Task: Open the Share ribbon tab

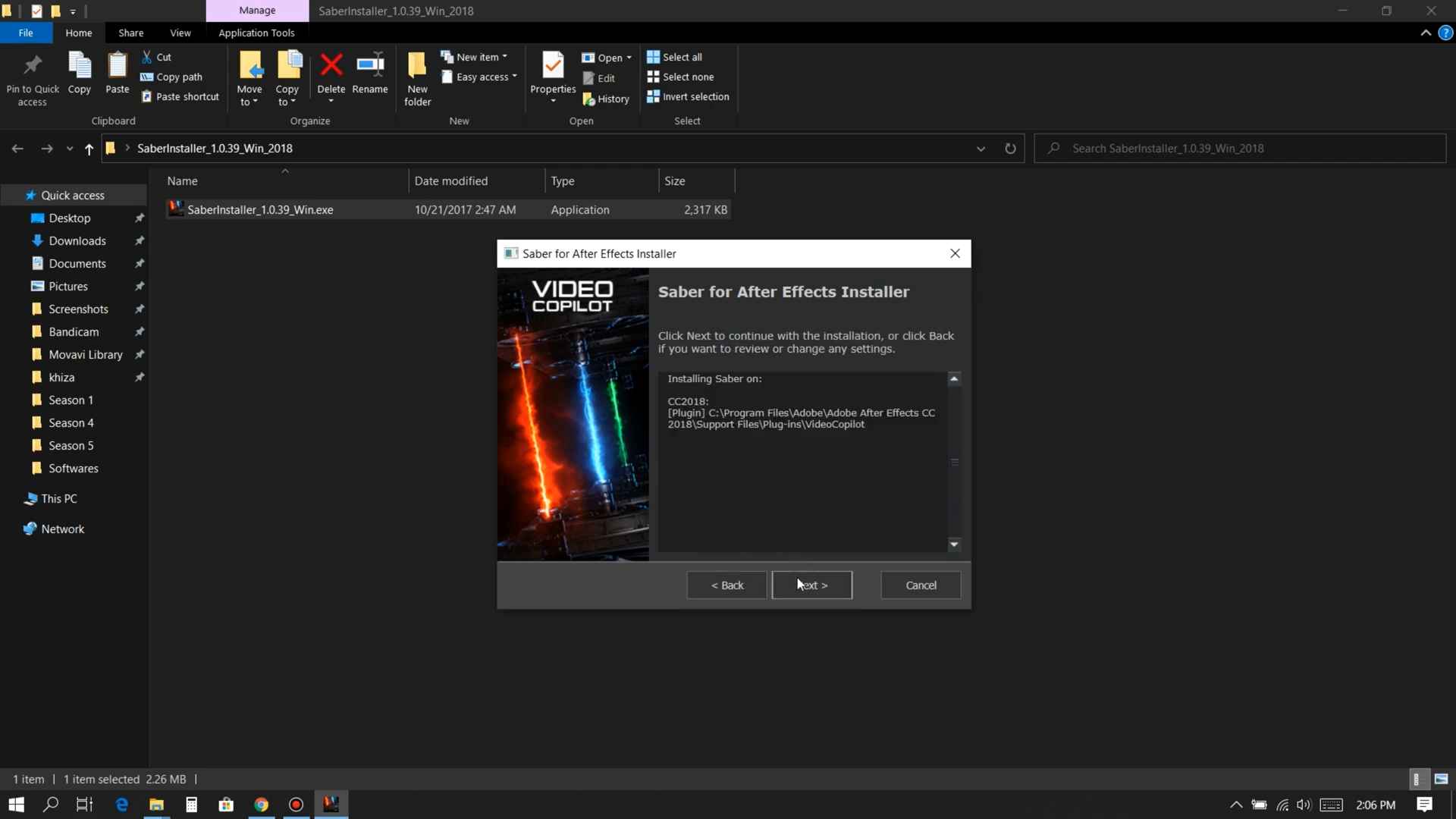Action: (x=130, y=33)
